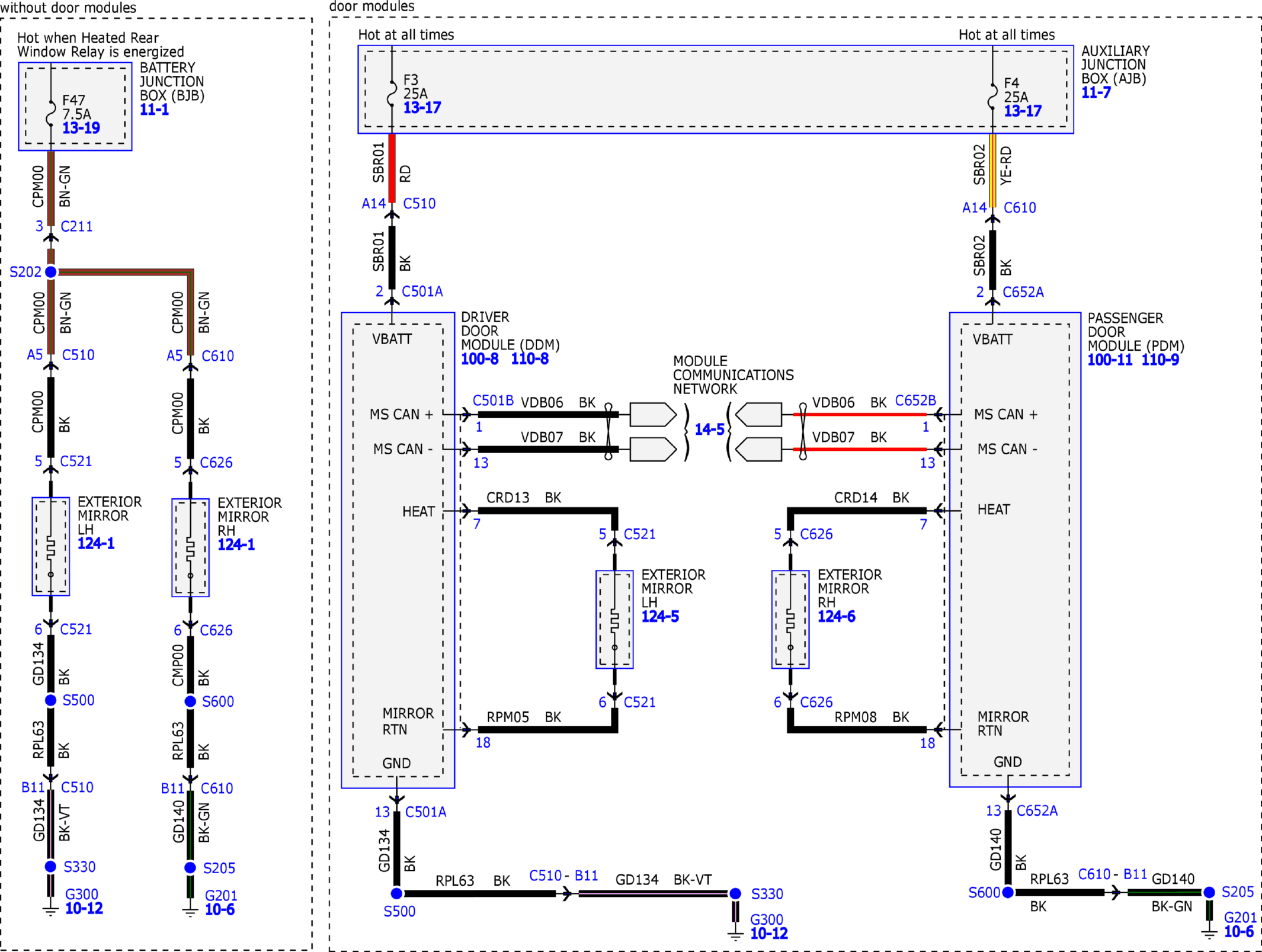This screenshot has height=952, width=1262.
Task: Click the yellow-red SBR02 wire segment
Action: pyautogui.click(x=992, y=171)
